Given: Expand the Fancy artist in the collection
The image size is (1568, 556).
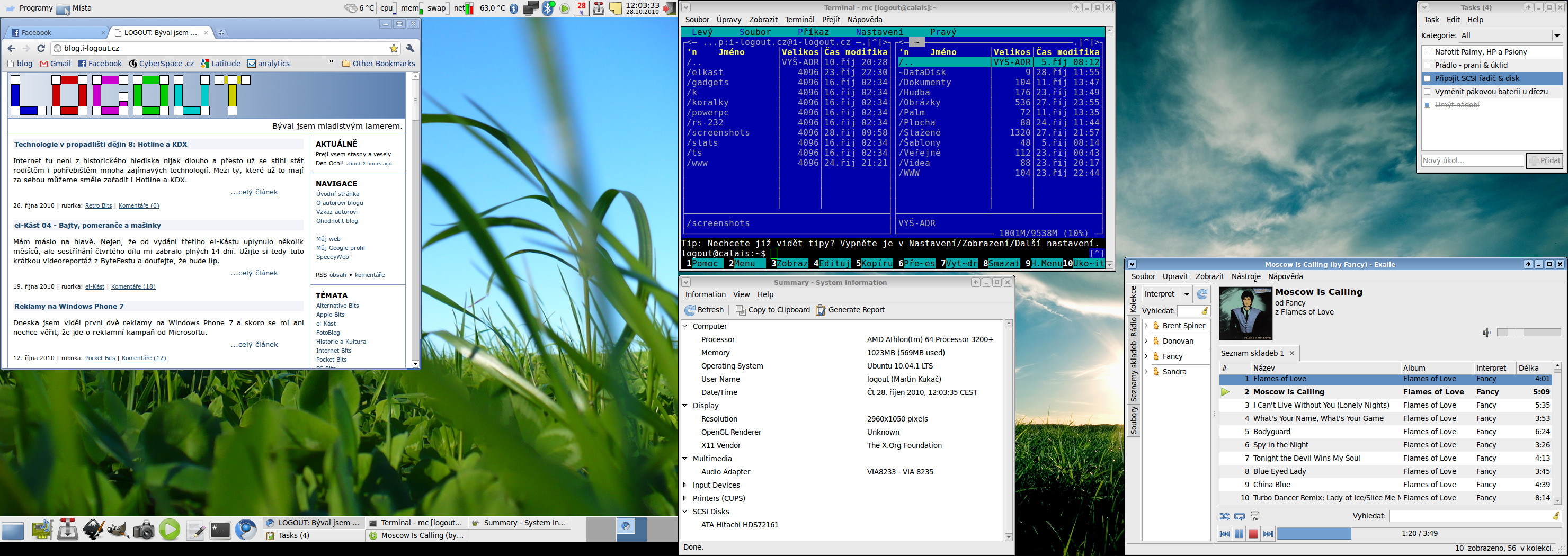Looking at the screenshot, I should click(x=1146, y=356).
